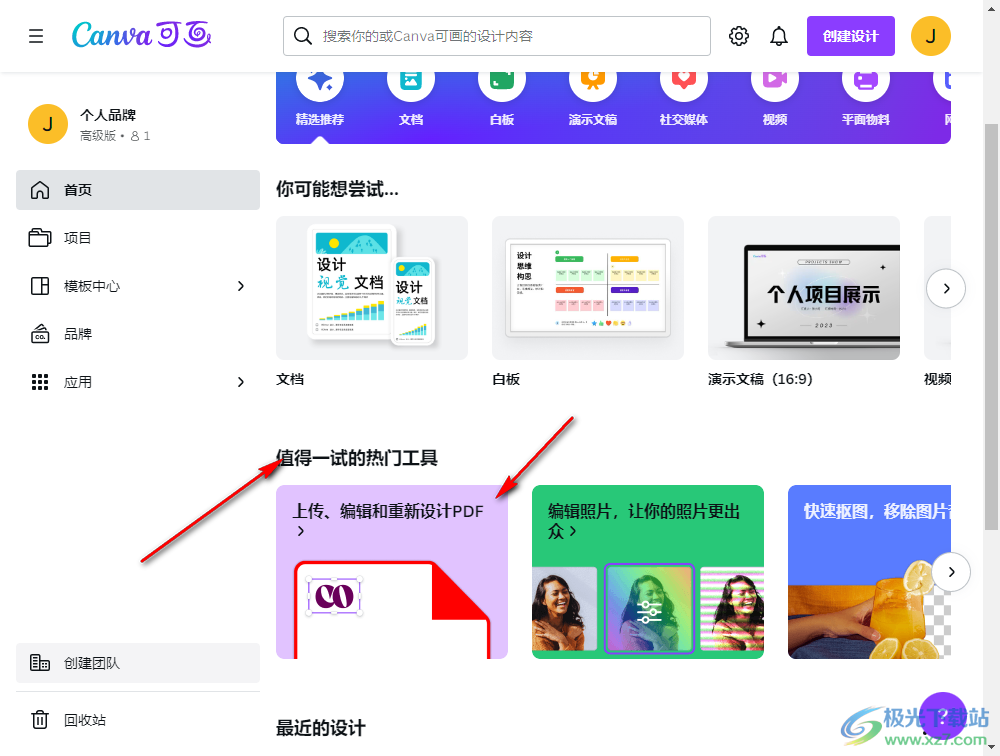Click the search magnifier icon
Image resolution: width=1000 pixels, height=756 pixels.
pyautogui.click(x=302, y=36)
